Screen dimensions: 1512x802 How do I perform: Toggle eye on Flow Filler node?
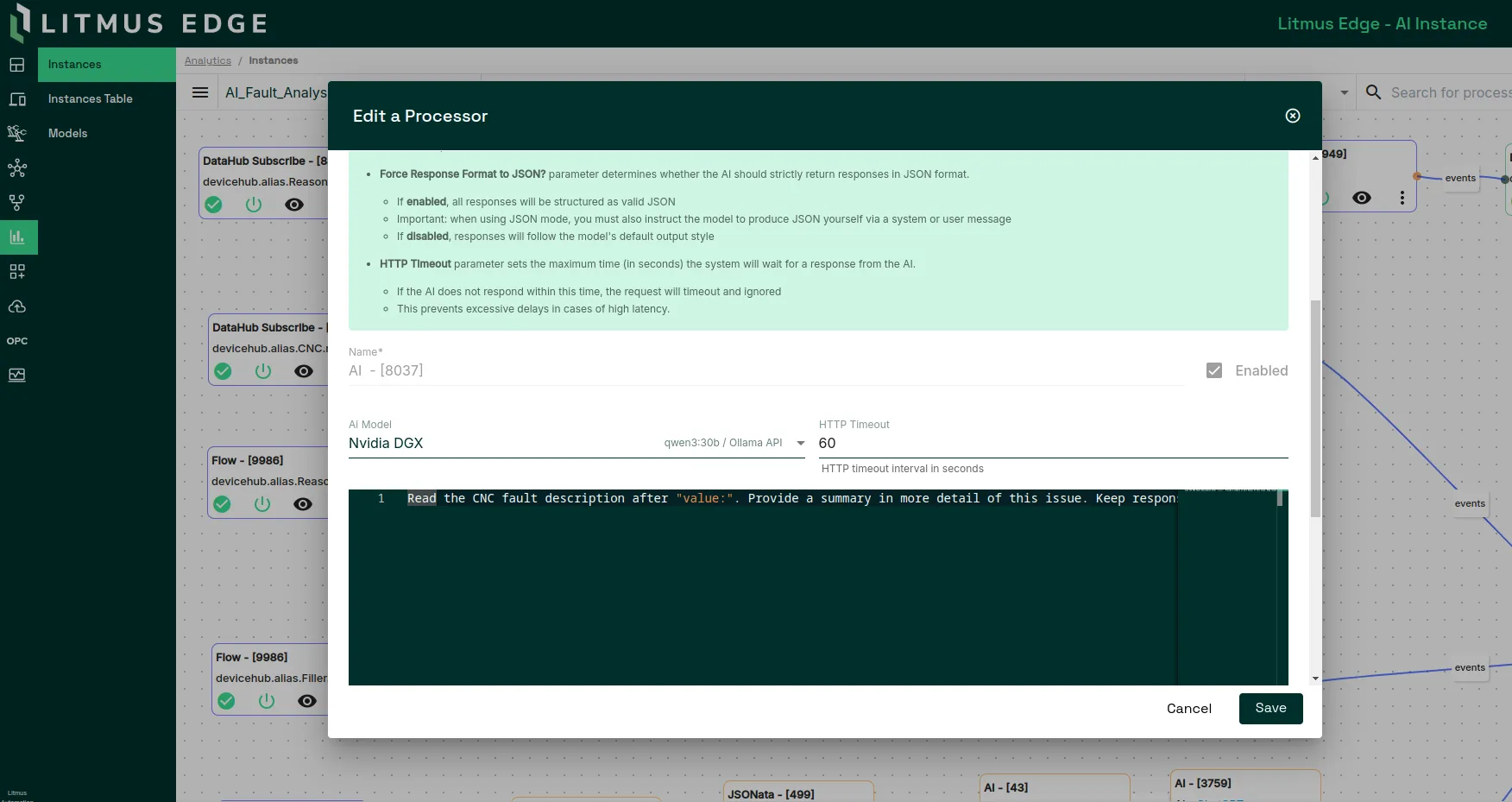pyautogui.click(x=307, y=701)
